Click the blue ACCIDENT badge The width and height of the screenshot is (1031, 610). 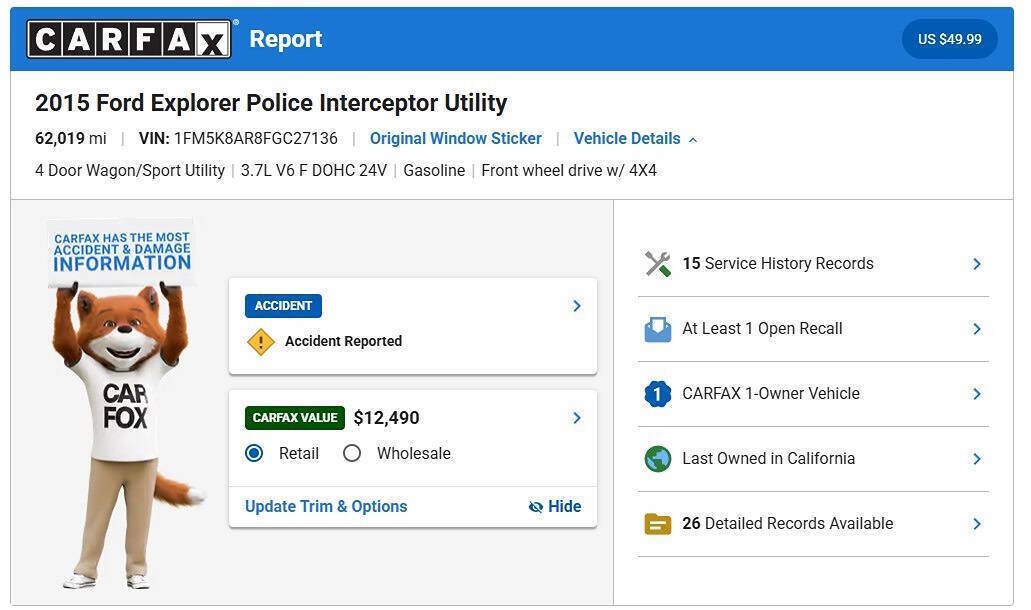(283, 306)
